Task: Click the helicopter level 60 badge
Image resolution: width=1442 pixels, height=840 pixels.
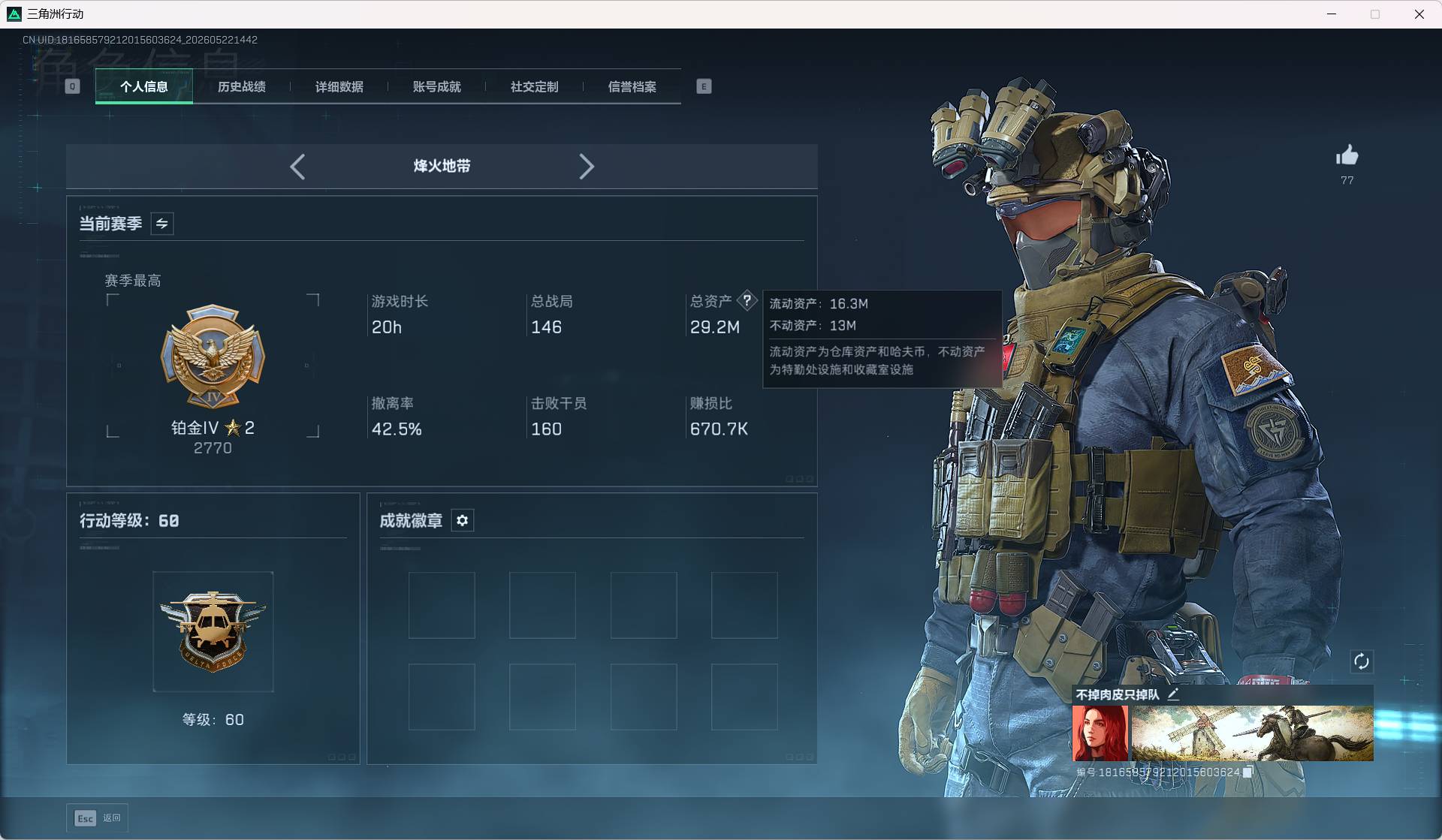Action: 213,631
